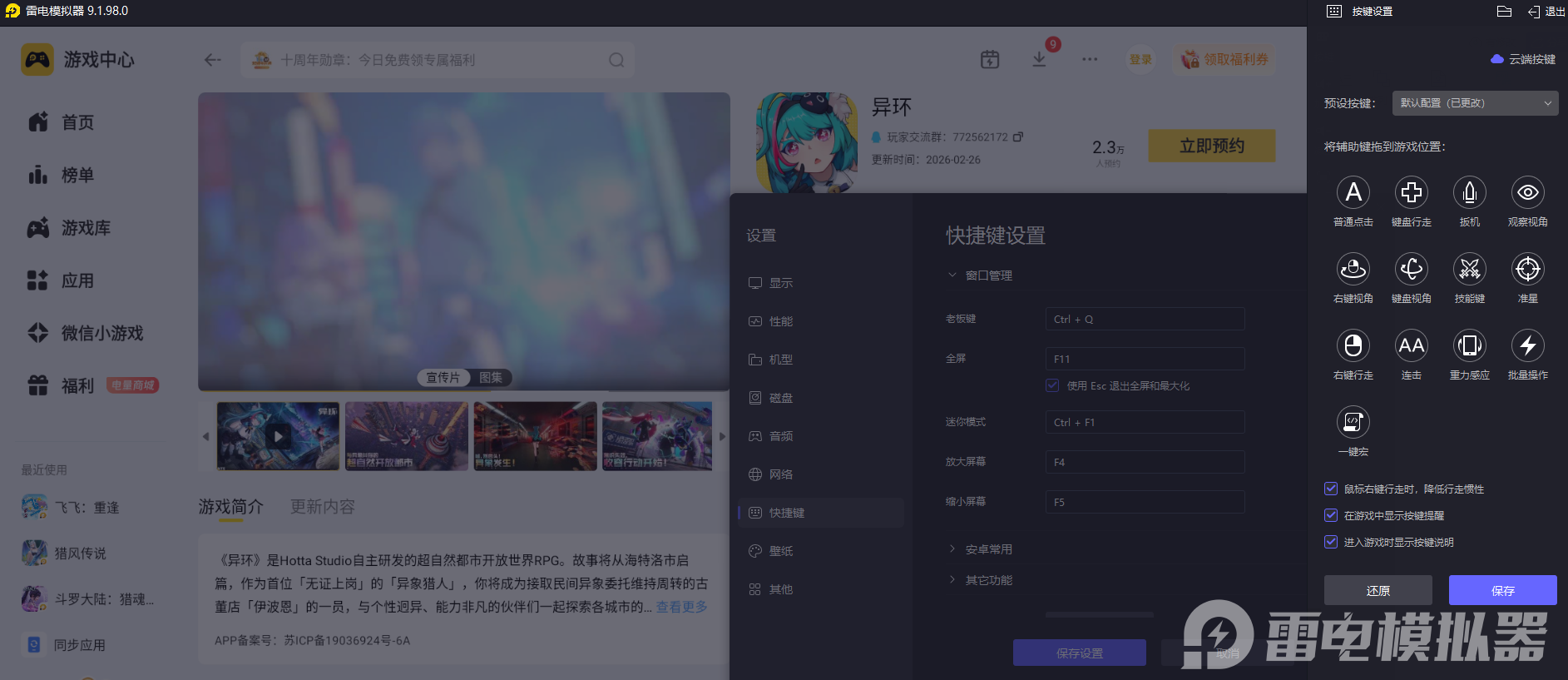Viewport: 1568px width, 680px height.
Task: Open the 云端按键 cloud keymap
Action: [x=1523, y=59]
